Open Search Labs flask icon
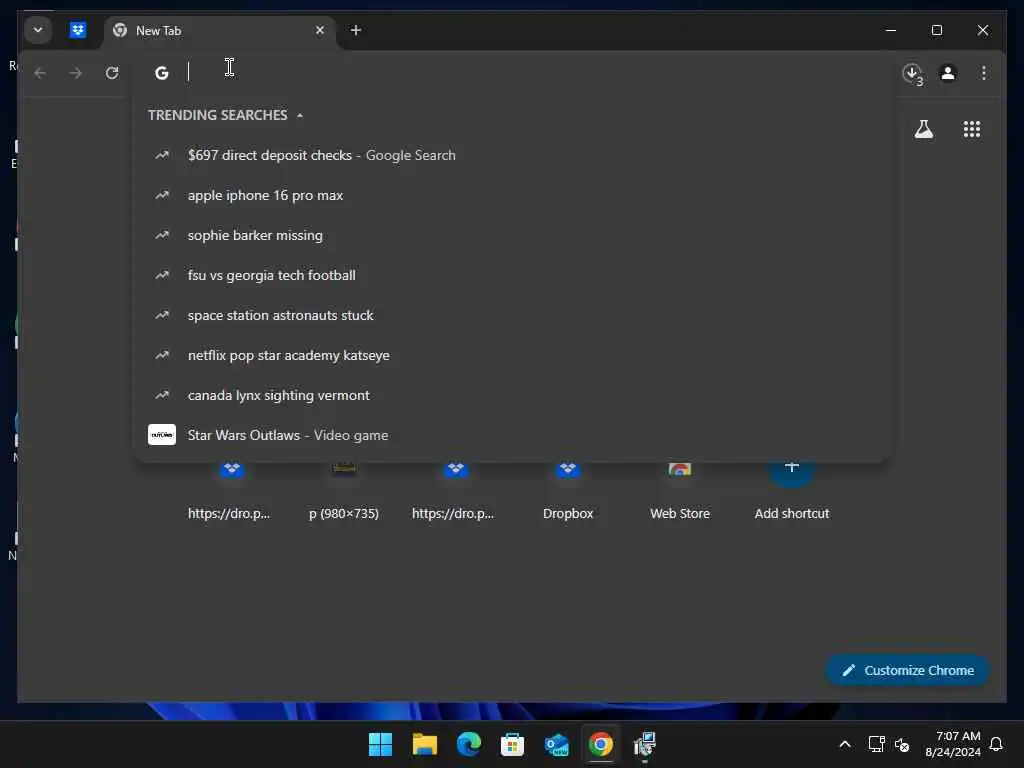 [923, 129]
